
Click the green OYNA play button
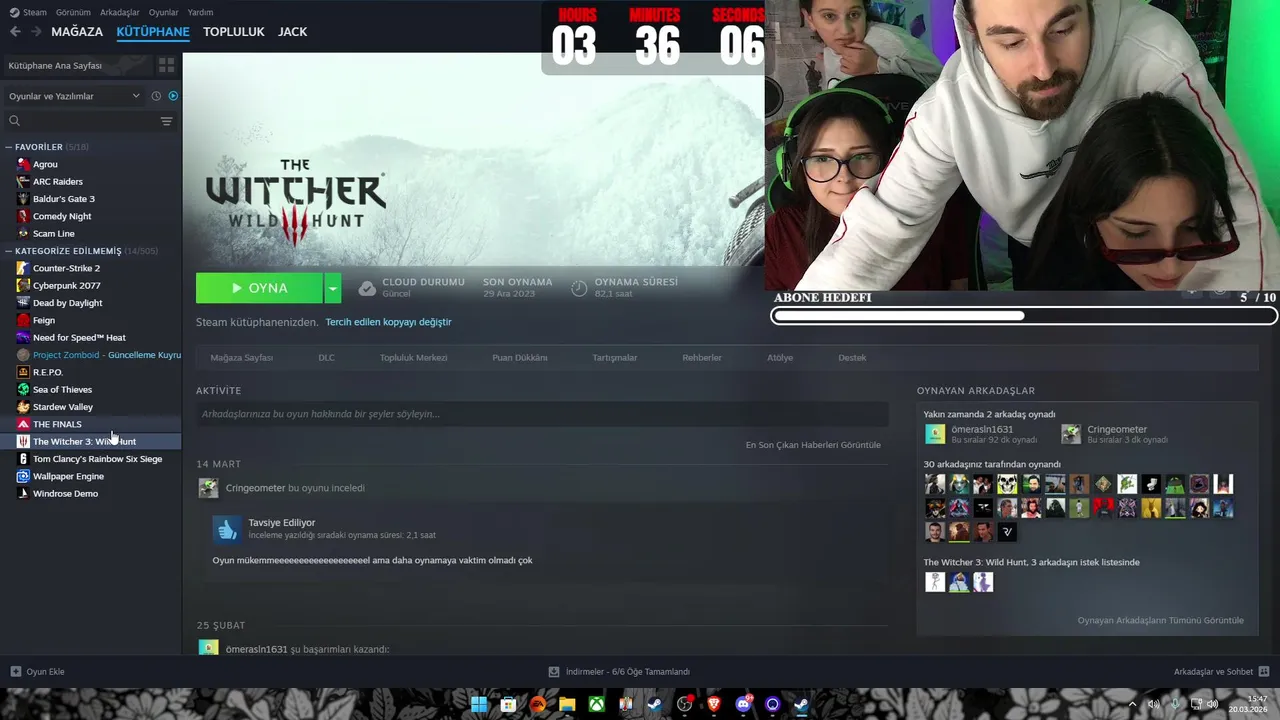pos(259,288)
